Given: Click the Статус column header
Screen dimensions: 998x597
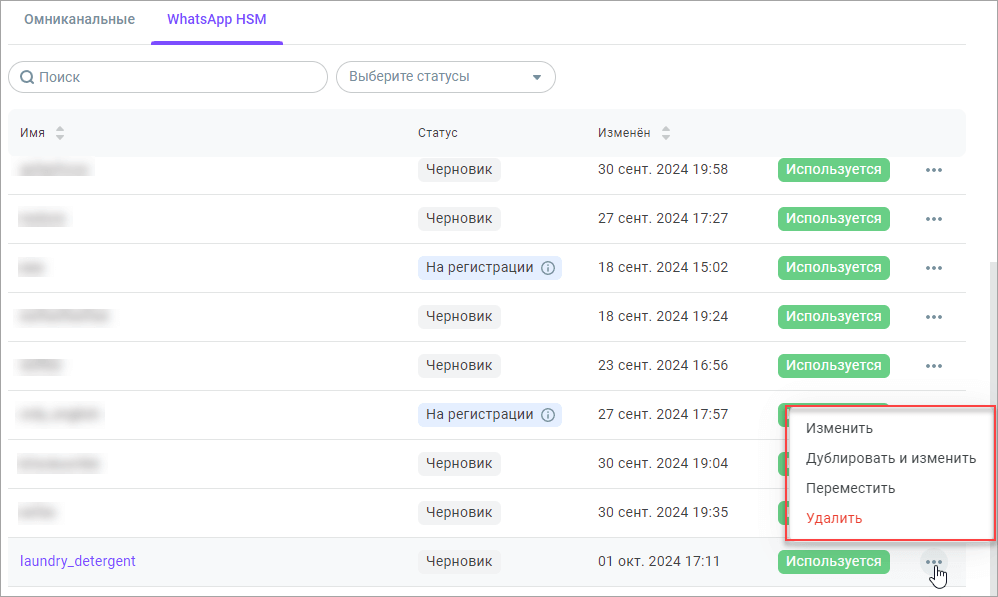Looking at the screenshot, I should pyautogui.click(x=438, y=133).
